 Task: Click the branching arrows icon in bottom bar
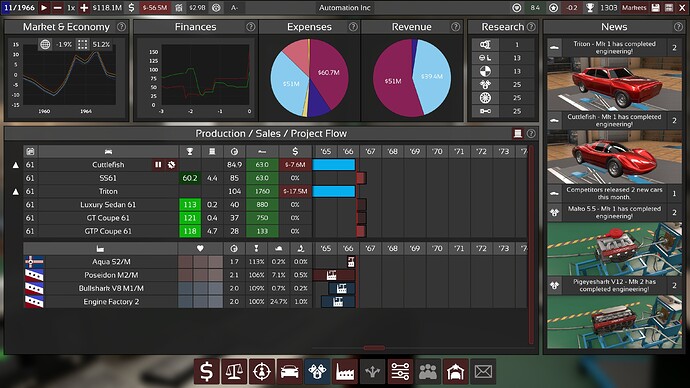373,372
